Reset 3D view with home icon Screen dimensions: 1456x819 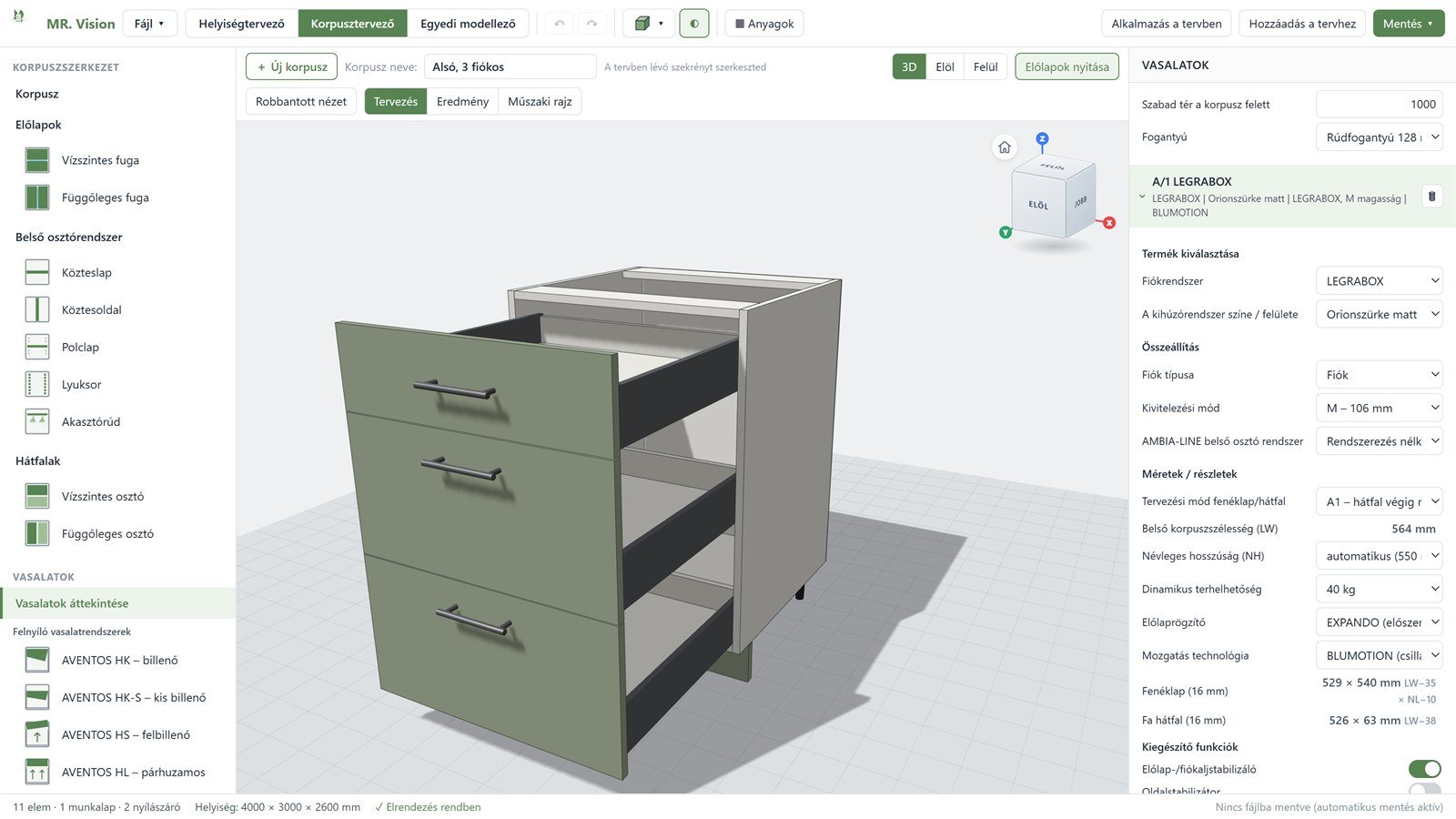click(x=1005, y=147)
